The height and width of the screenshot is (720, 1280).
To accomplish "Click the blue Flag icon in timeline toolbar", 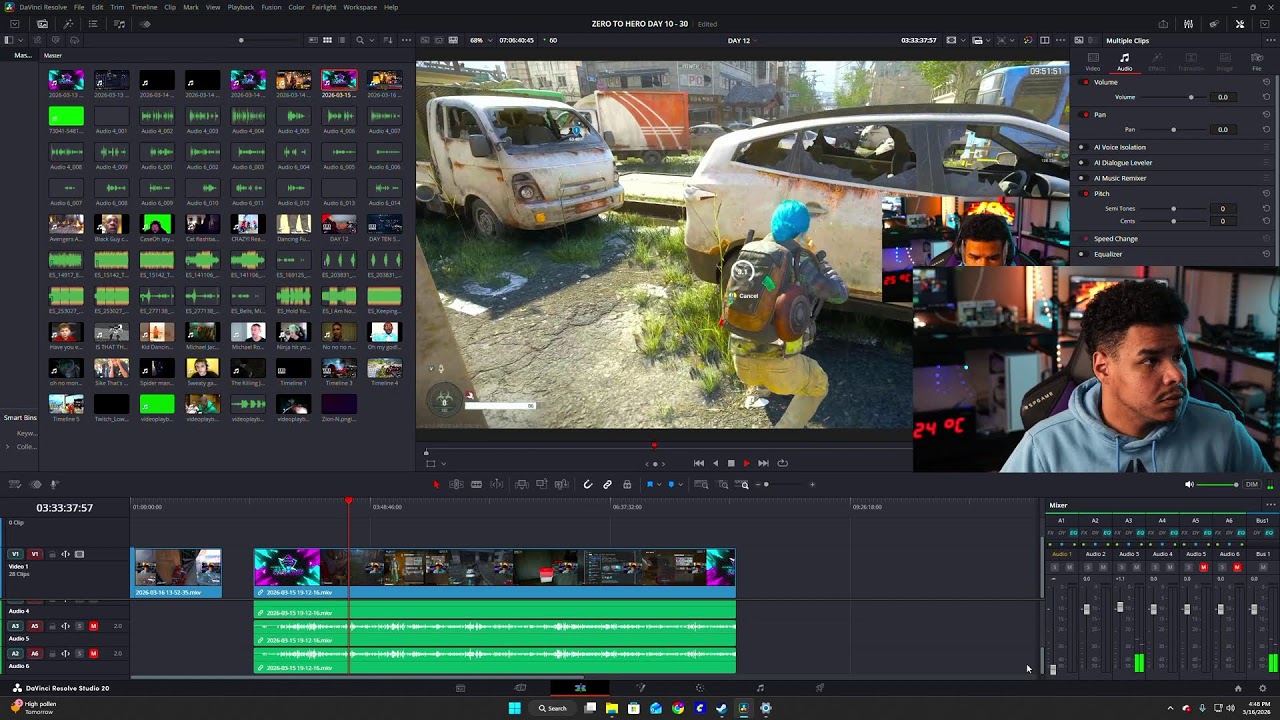I will (649, 485).
